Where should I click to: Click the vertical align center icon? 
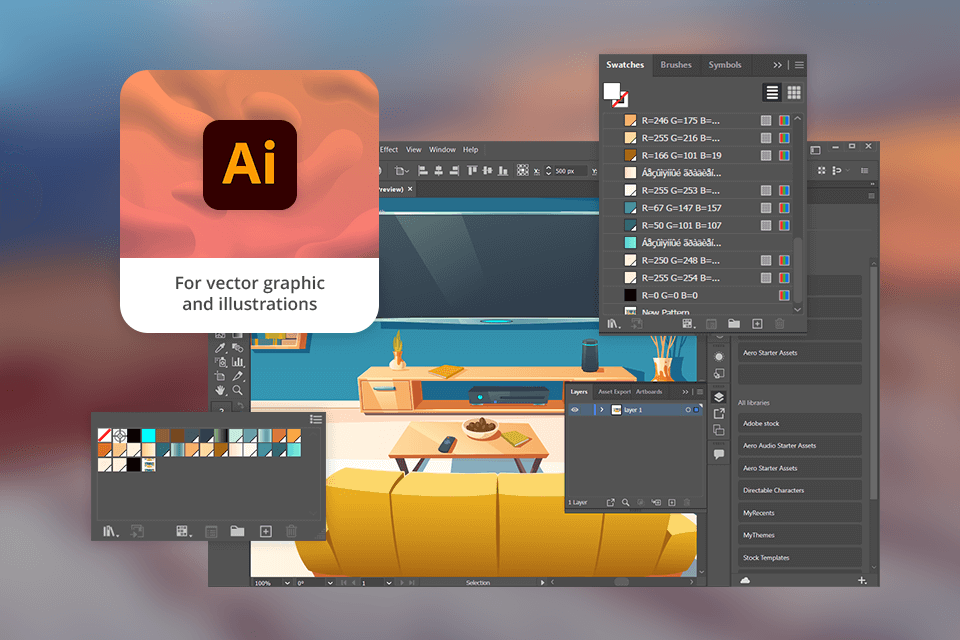(x=487, y=170)
